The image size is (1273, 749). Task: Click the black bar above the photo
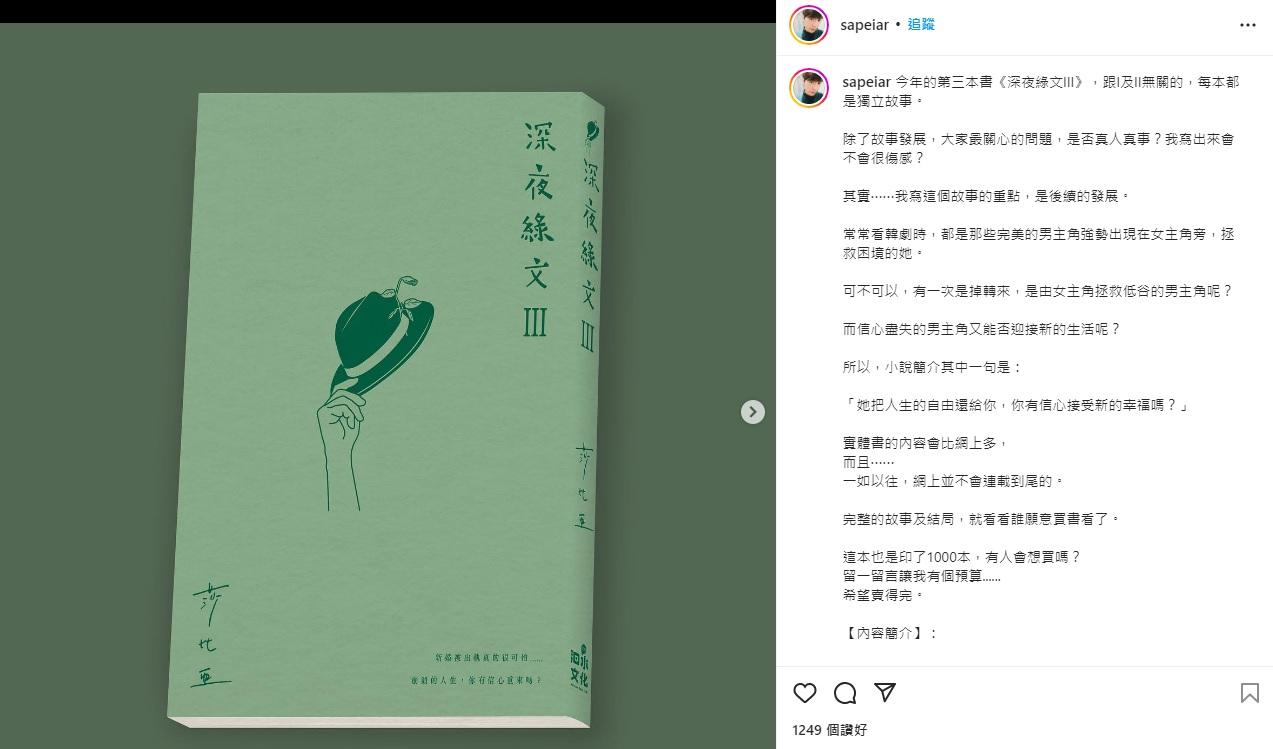[388, 11]
